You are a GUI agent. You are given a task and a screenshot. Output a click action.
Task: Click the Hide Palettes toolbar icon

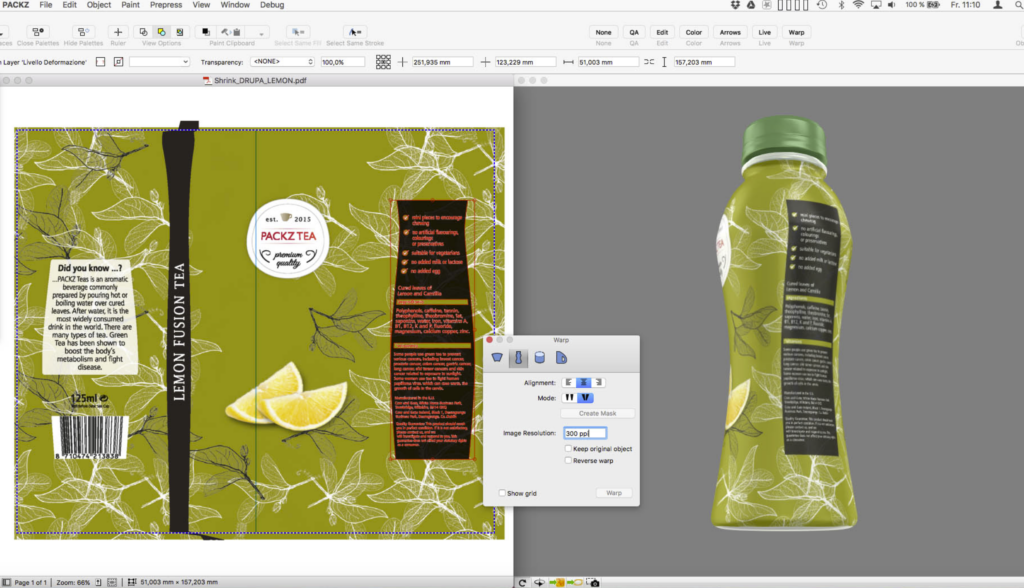[84, 33]
